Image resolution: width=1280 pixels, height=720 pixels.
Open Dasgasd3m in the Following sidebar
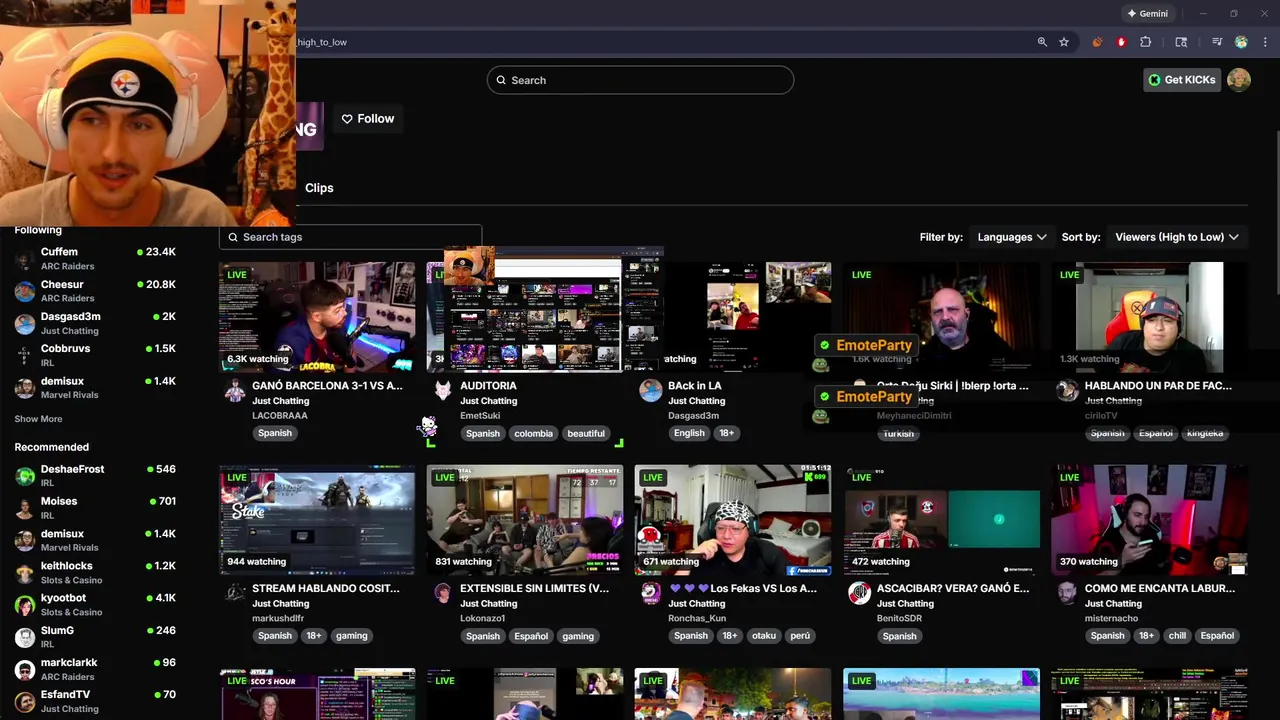point(95,323)
